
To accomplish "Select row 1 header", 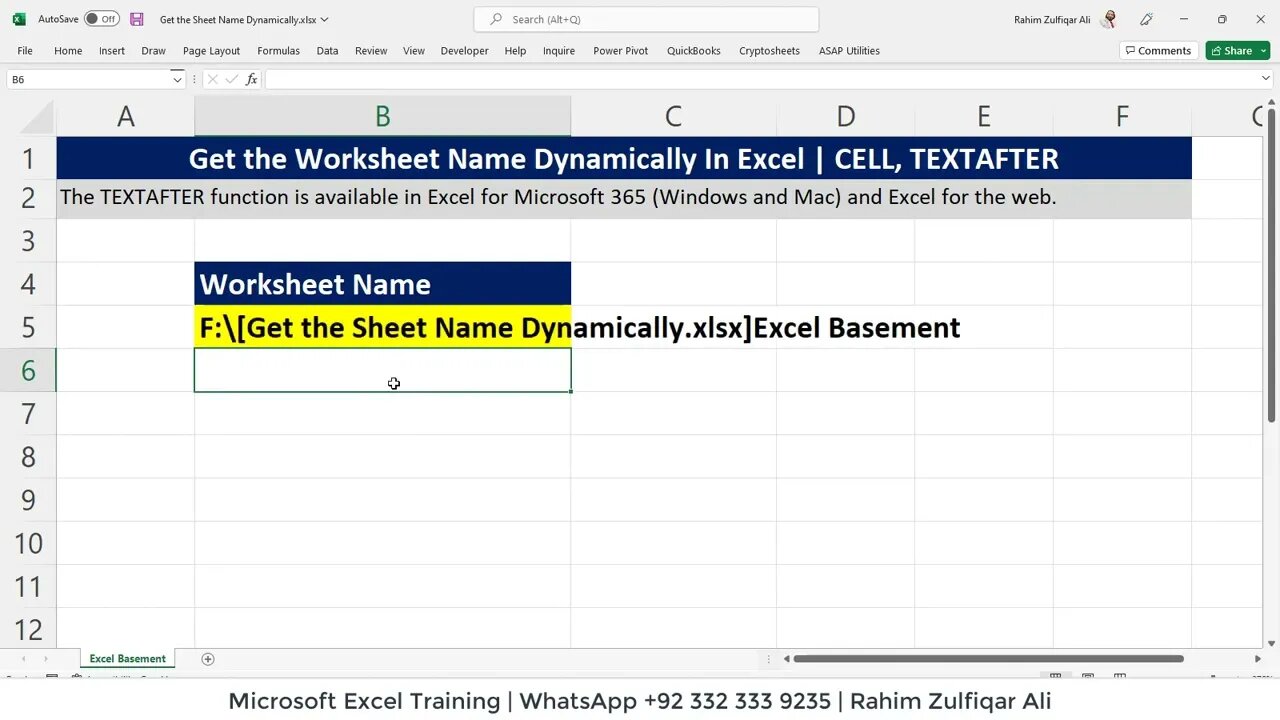I will tap(28, 158).
